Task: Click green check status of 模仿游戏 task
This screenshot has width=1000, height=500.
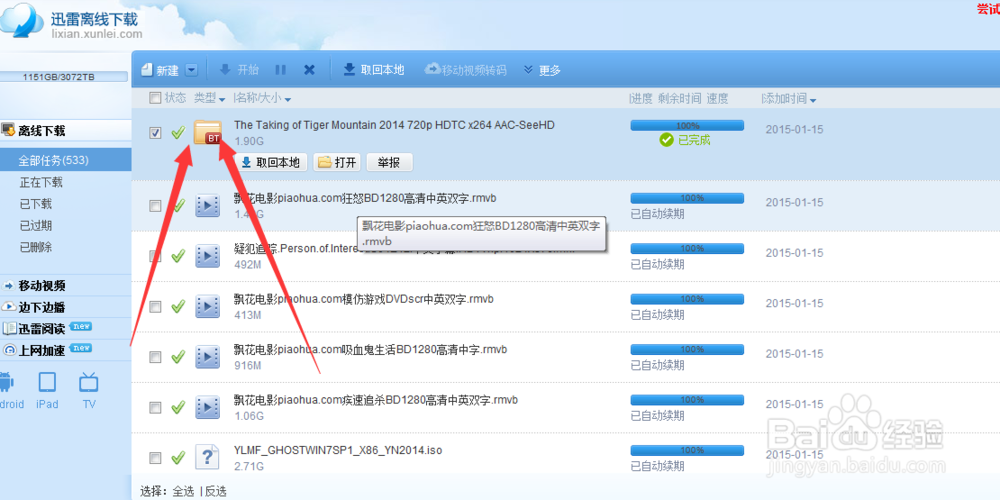Action: coord(179,306)
